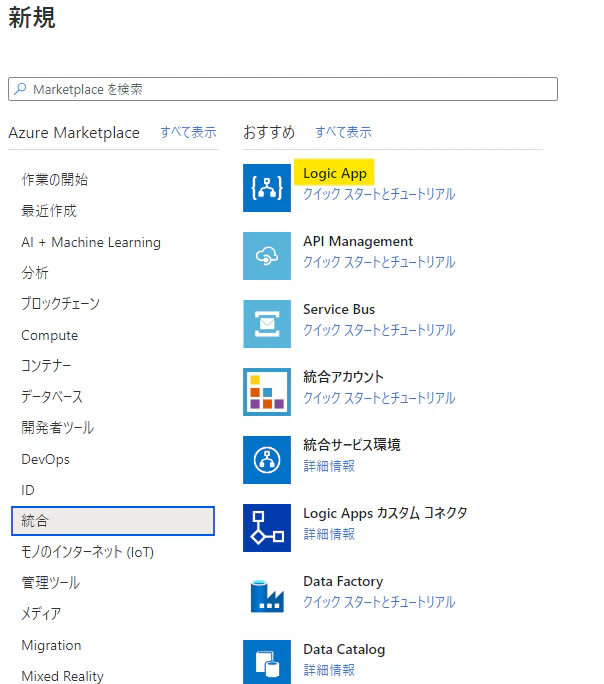Choose モノのインターネット (IoT) category
Screen dimensions: 604x684
coord(88,552)
